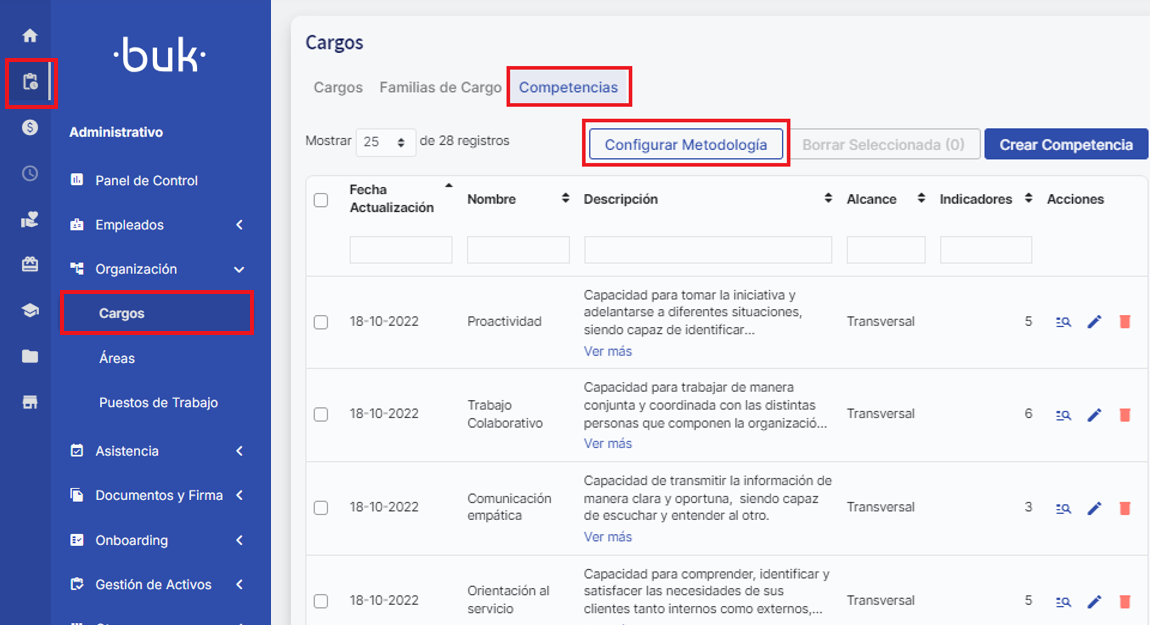Check the Proactividad row checkbox
Viewport: 1150px width, 625px height.
[321, 322]
